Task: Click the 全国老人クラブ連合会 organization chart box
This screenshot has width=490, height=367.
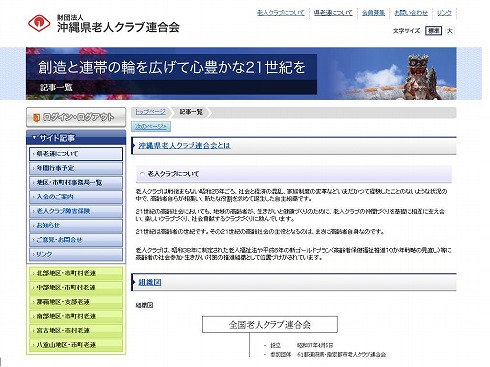Action: (270, 324)
